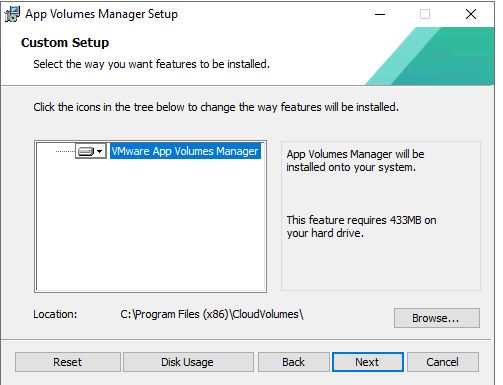Open Disk Usage dialog

[x=188, y=362]
